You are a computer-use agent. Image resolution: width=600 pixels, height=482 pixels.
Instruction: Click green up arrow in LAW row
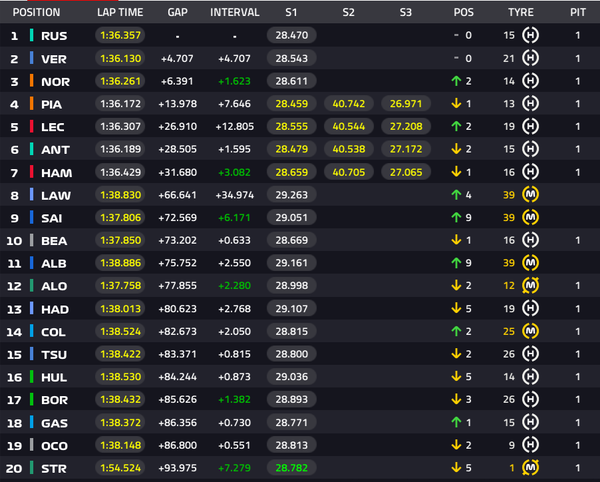[x=456, y=195]
